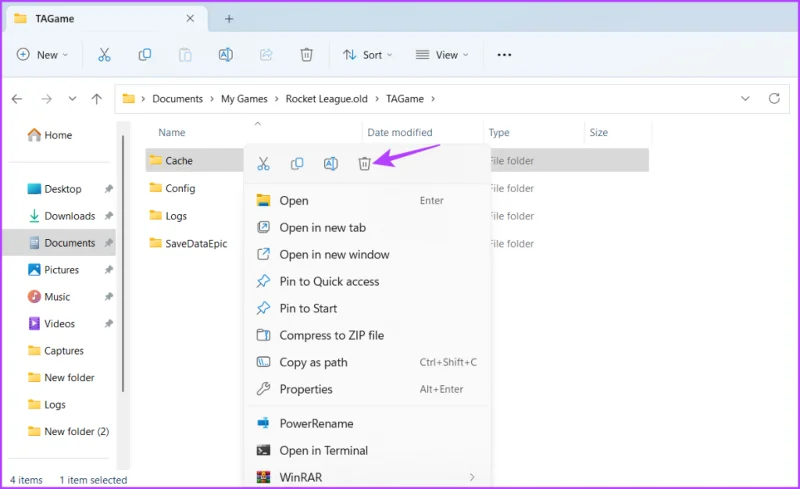Screen dimensions: 800x489
Task: Go to My Games in the breadcrumb
Action: 244,99
